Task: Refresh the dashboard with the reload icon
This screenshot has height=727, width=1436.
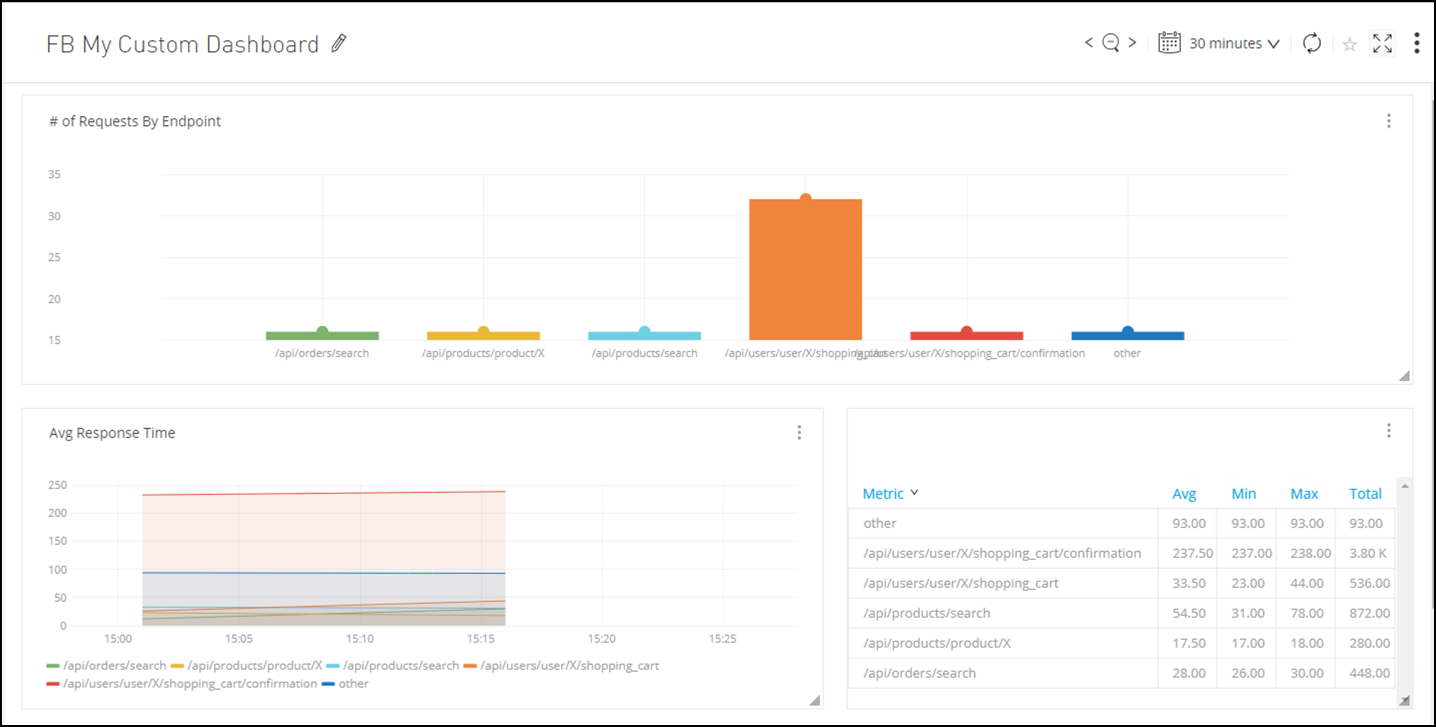Action: tap(1312, 43)
